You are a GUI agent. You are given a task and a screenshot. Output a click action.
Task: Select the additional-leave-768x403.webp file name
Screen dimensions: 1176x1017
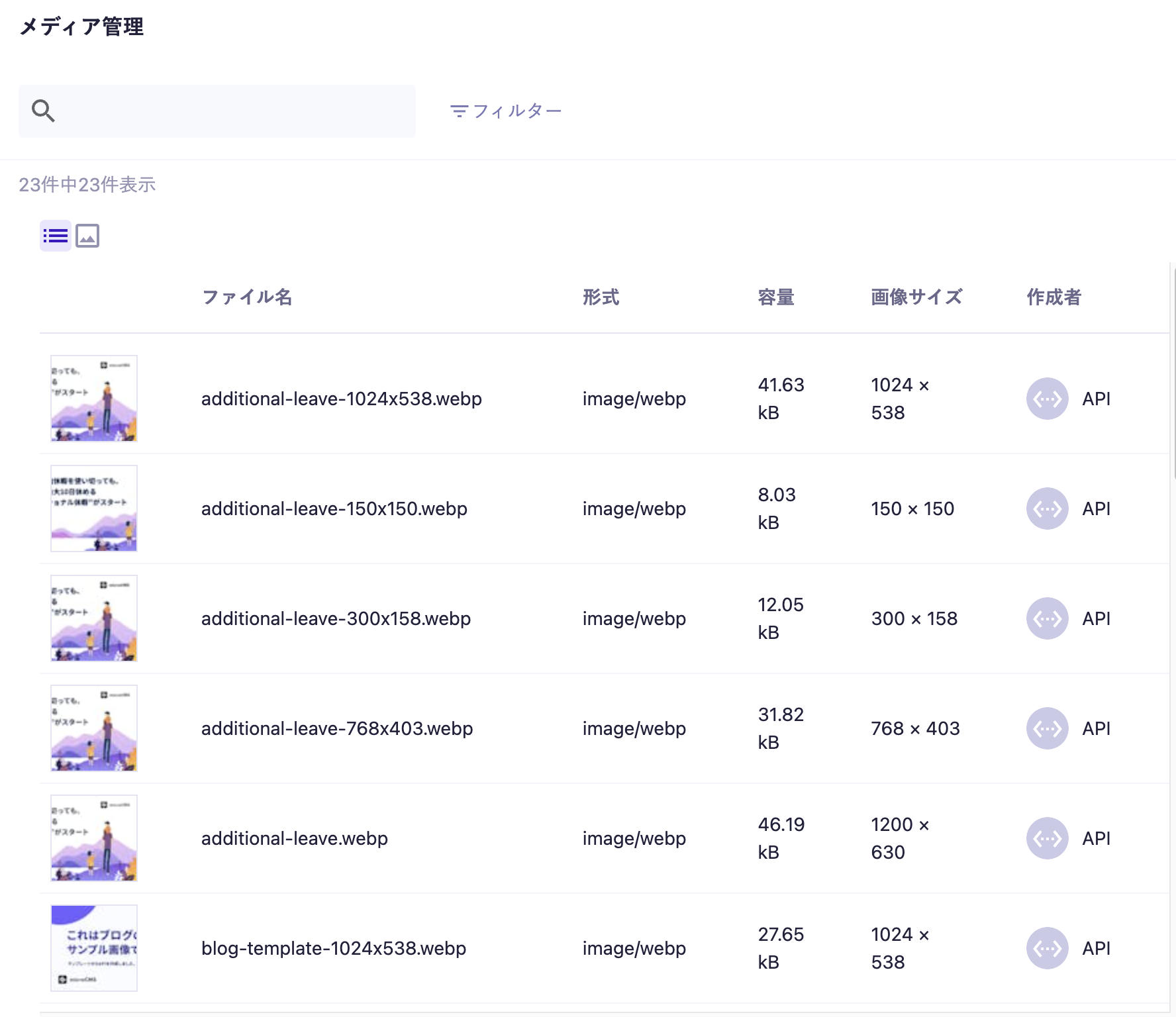click(x=337, y=728)
